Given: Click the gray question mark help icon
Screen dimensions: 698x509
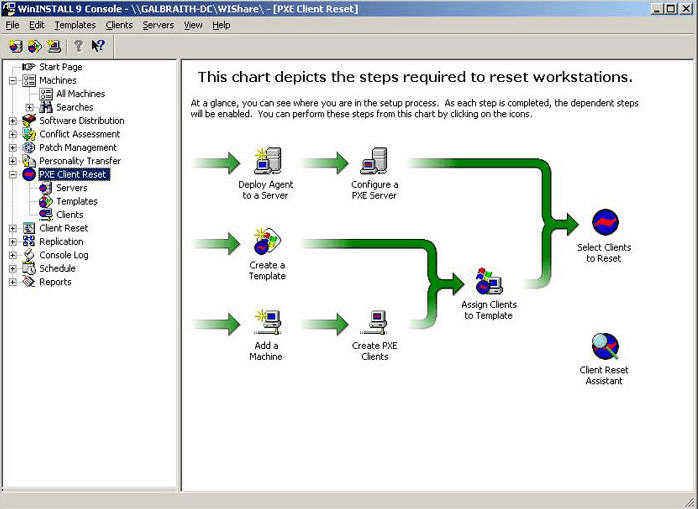Looking at the screenshot, I should [78, 46].
